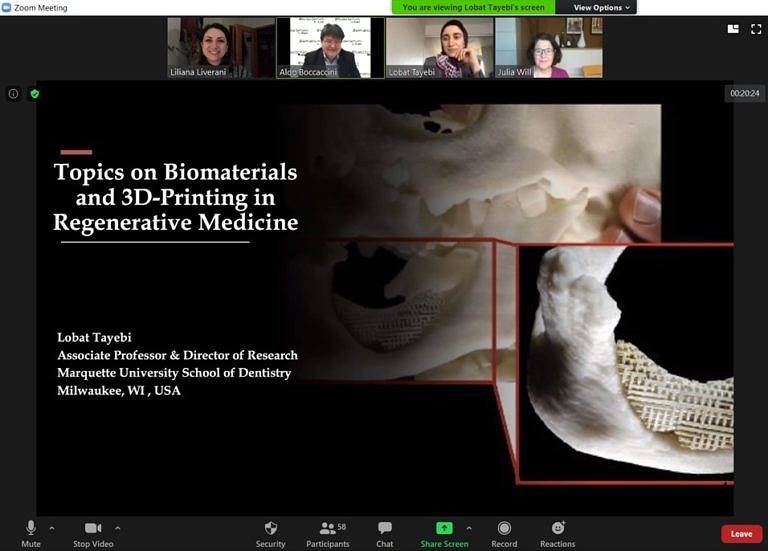Switch the video layout view icon
The image size is (768, 551).
click(733, 29)
